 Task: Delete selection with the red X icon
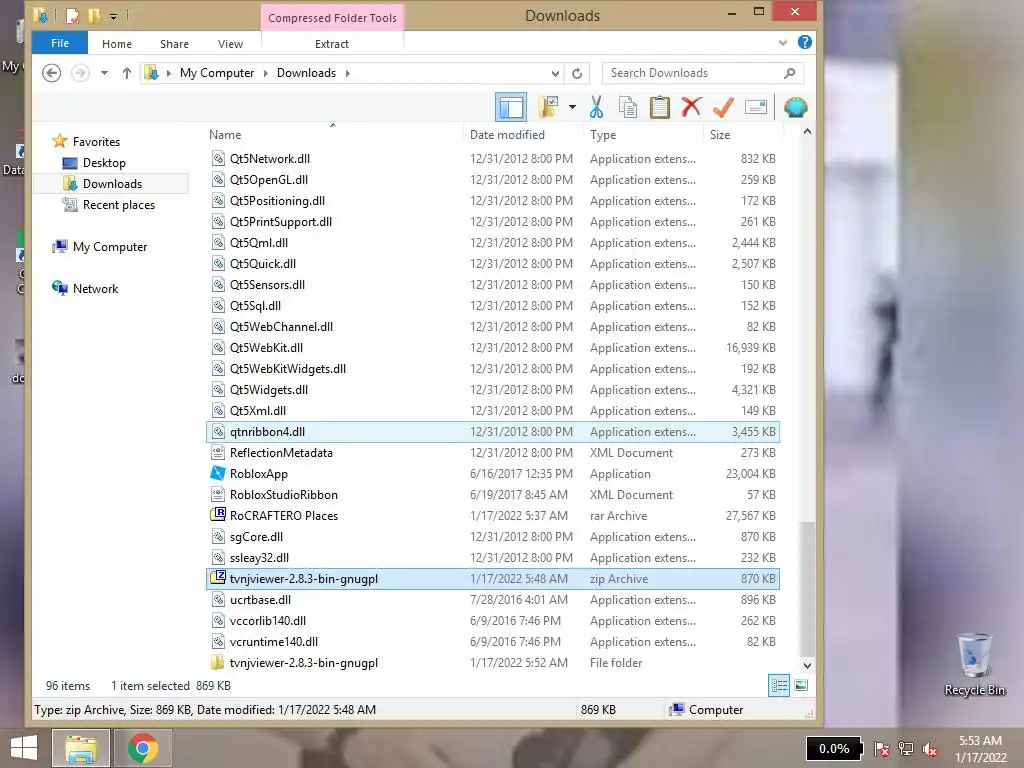click(691, 107)
